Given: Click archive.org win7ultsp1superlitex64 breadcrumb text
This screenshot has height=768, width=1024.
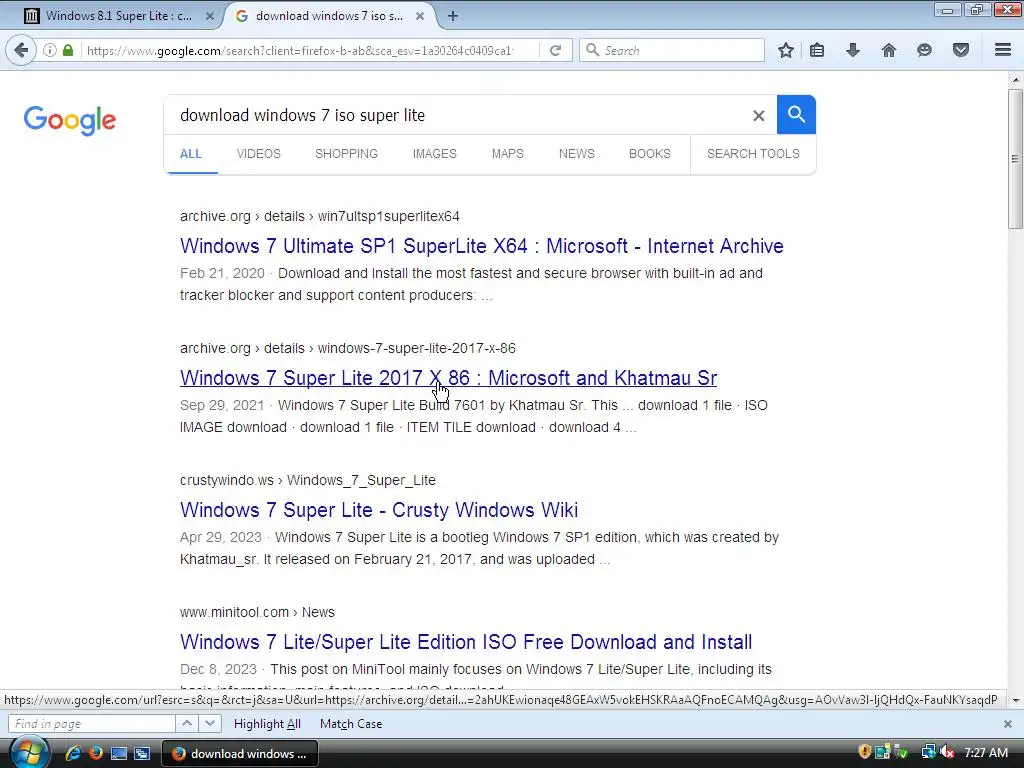Looking at the screenshot, I should 319,216.
